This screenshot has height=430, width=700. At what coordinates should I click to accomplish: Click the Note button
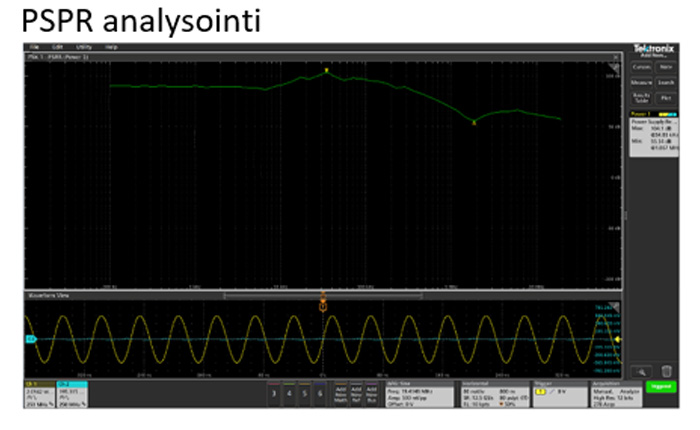(x=665, y=67)
